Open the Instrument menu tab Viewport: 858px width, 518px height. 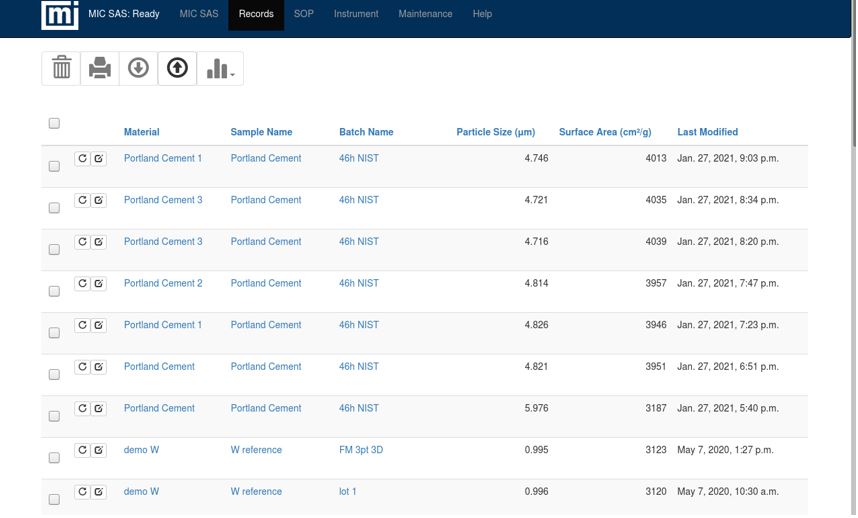click(356, 14)
